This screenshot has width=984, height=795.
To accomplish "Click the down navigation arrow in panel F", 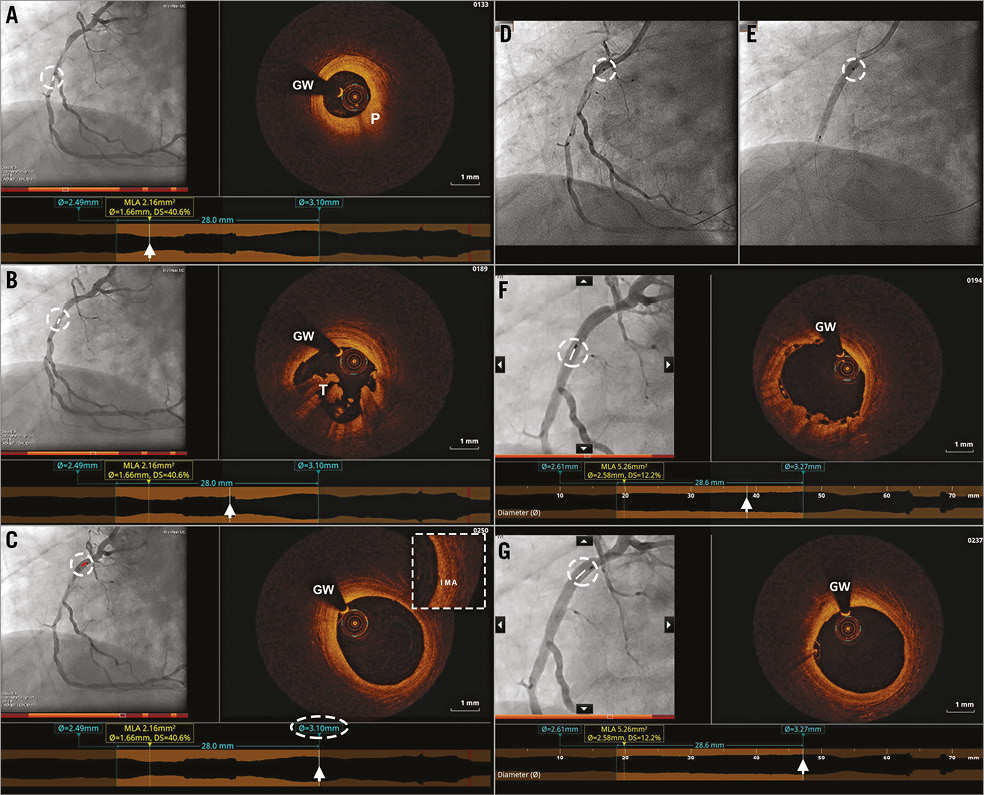I will (584, 448).
